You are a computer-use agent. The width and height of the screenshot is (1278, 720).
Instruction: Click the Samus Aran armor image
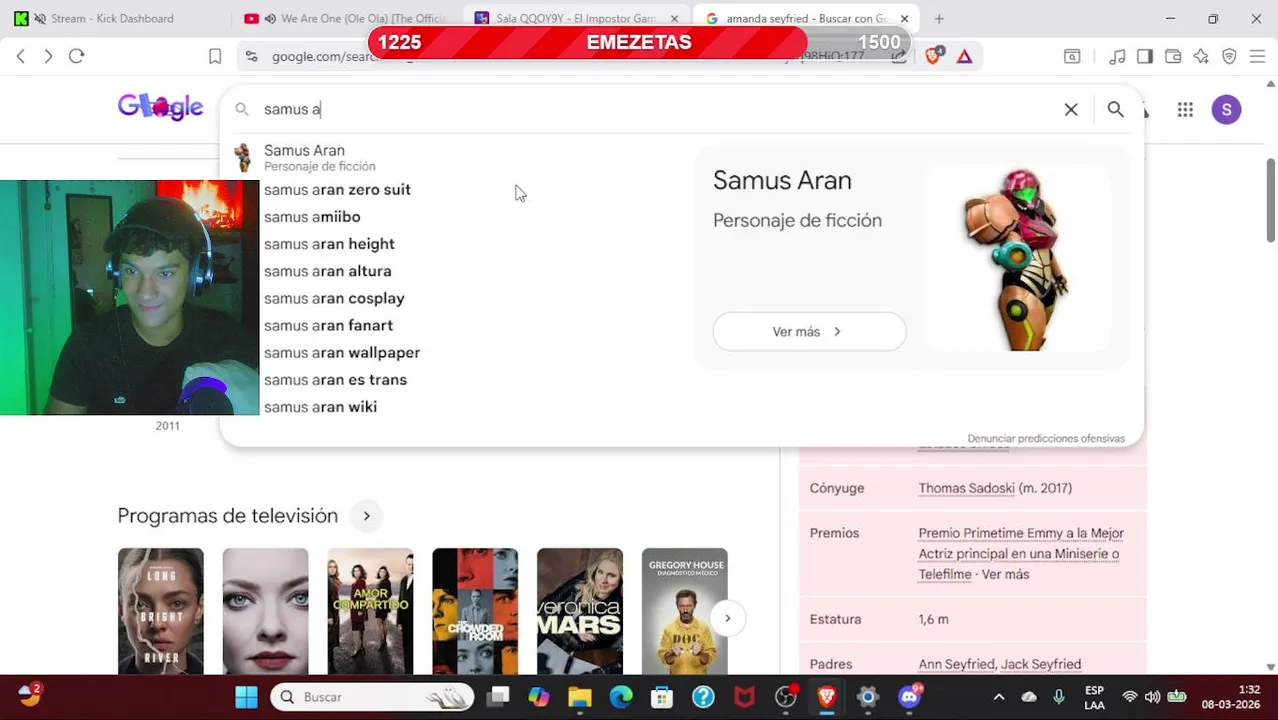[1016, 258]
